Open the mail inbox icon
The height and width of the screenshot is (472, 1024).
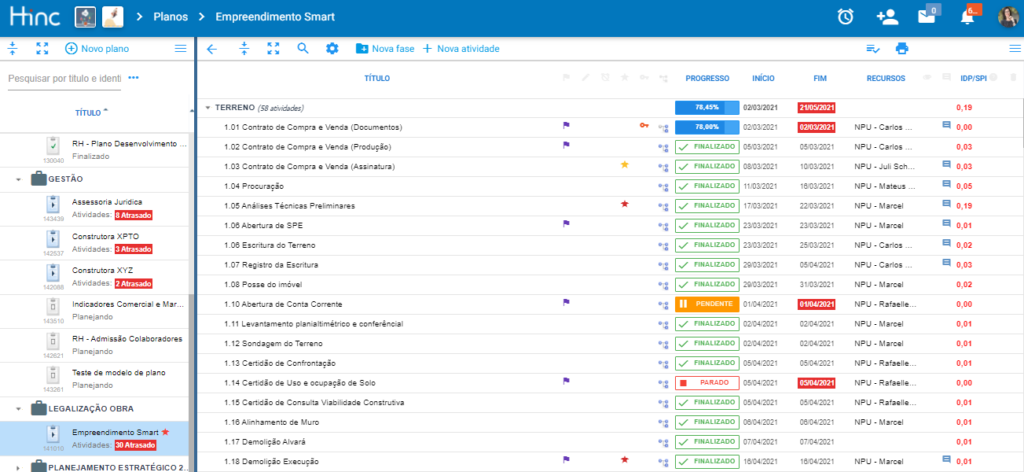point(926,17)
